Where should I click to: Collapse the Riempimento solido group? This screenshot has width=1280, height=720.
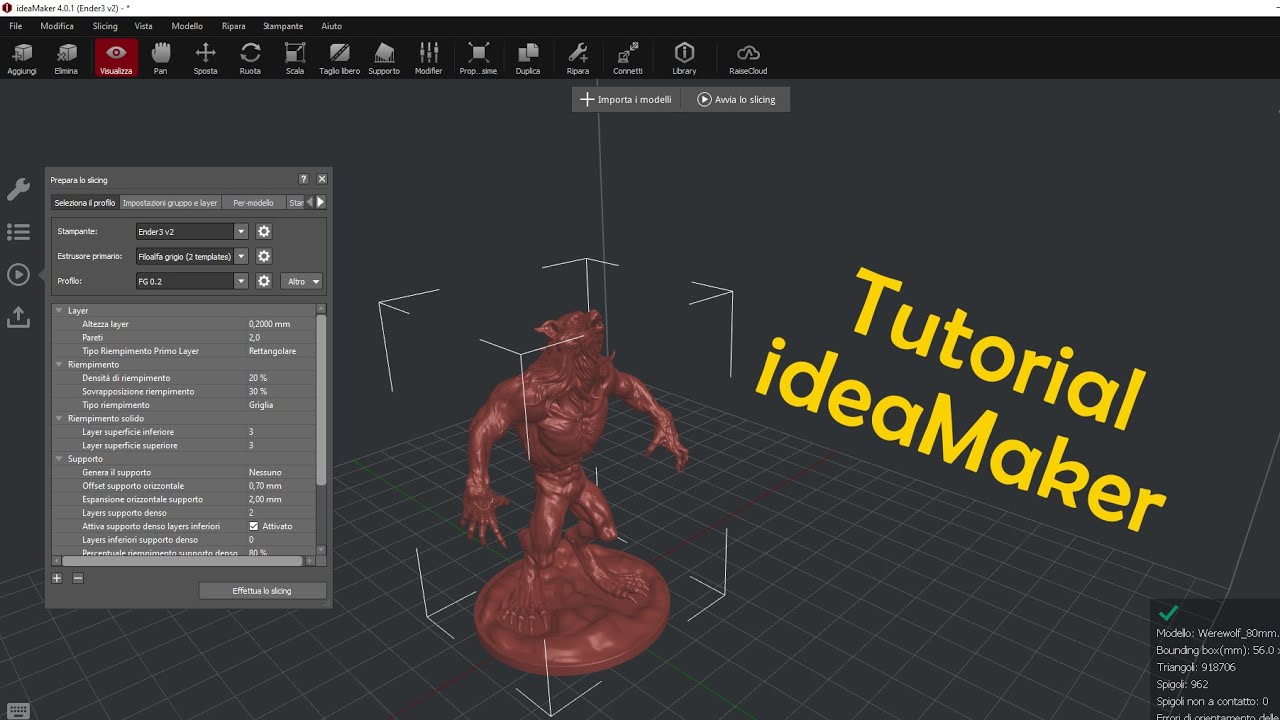(59, 418)
